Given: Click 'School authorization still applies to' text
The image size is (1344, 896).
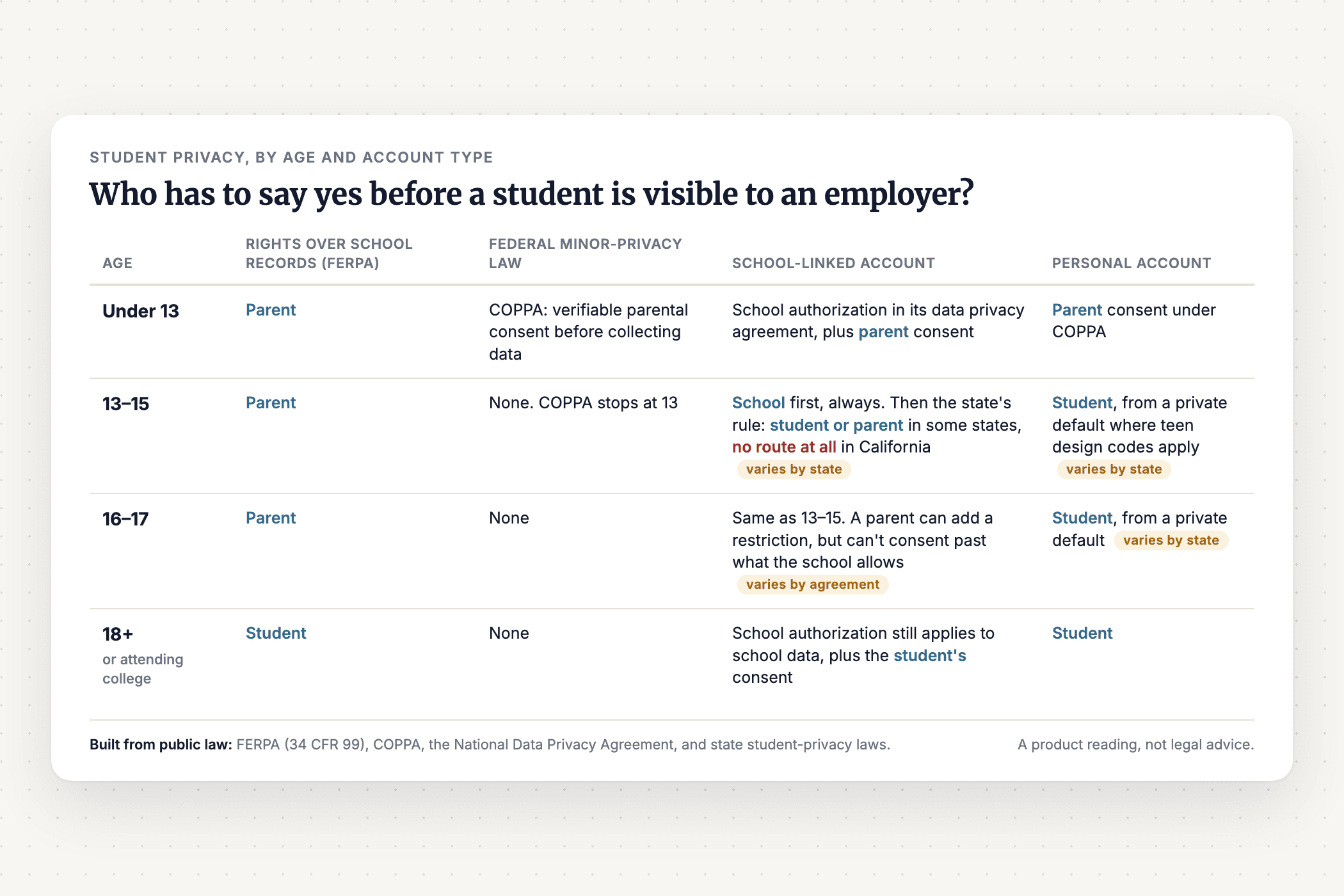Looking at the screenshot, I should point(863,634).
